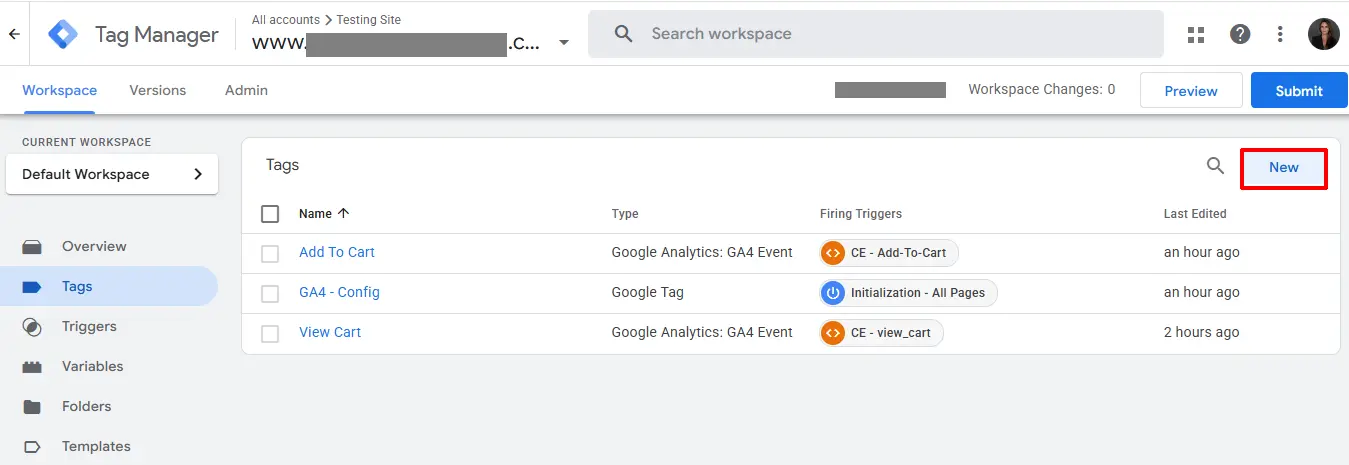Image resolution: width=1349 pixels, height=465 pixels.
Task: Click the Search workspace input field
Action: pyautogui.click(x=876, y=34)
